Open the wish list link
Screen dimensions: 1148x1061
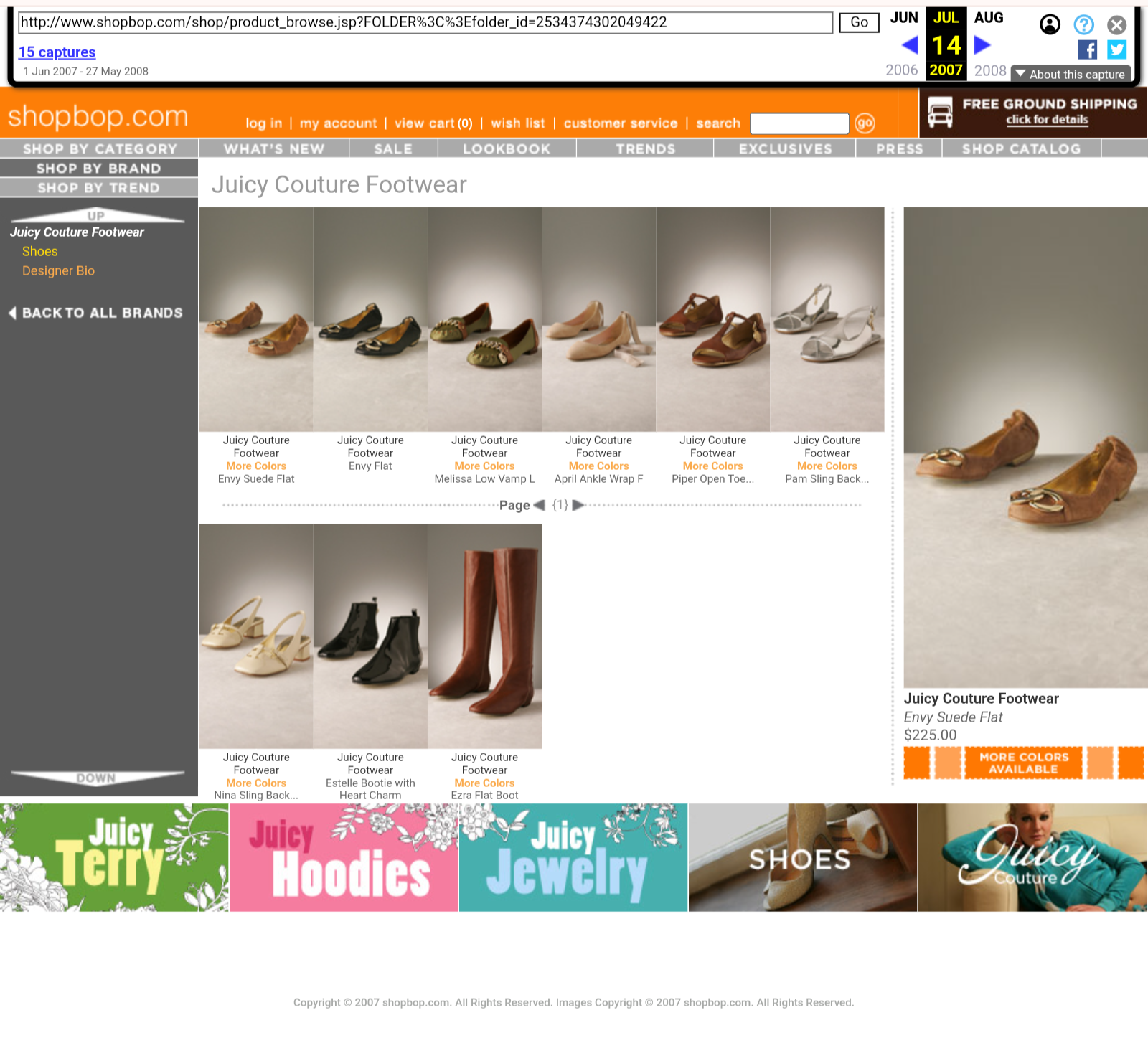tap(517, 123)
